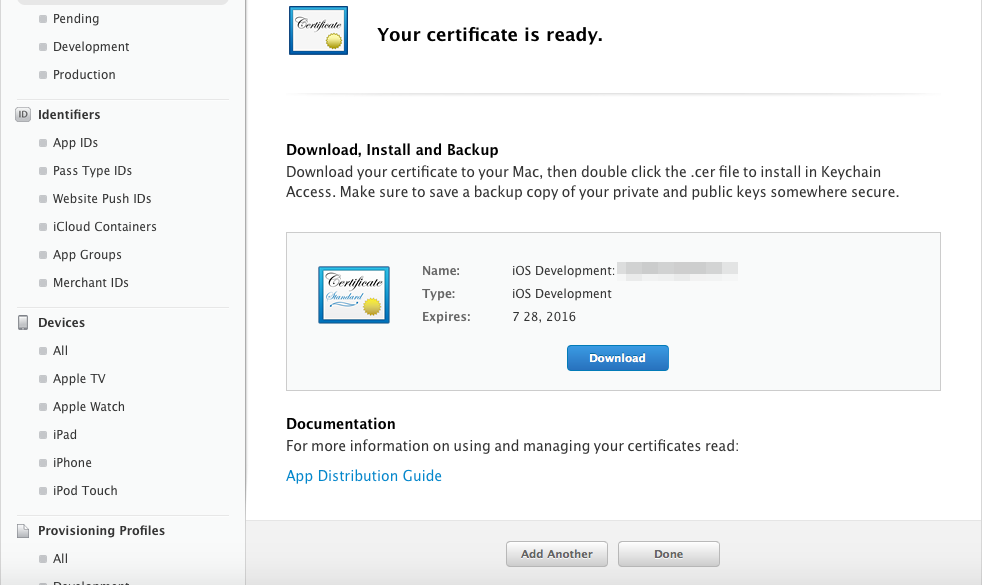Screen dimensions: 982x585
Task: Select Pass Type IDs item
Action: click(x=93, y=171)
